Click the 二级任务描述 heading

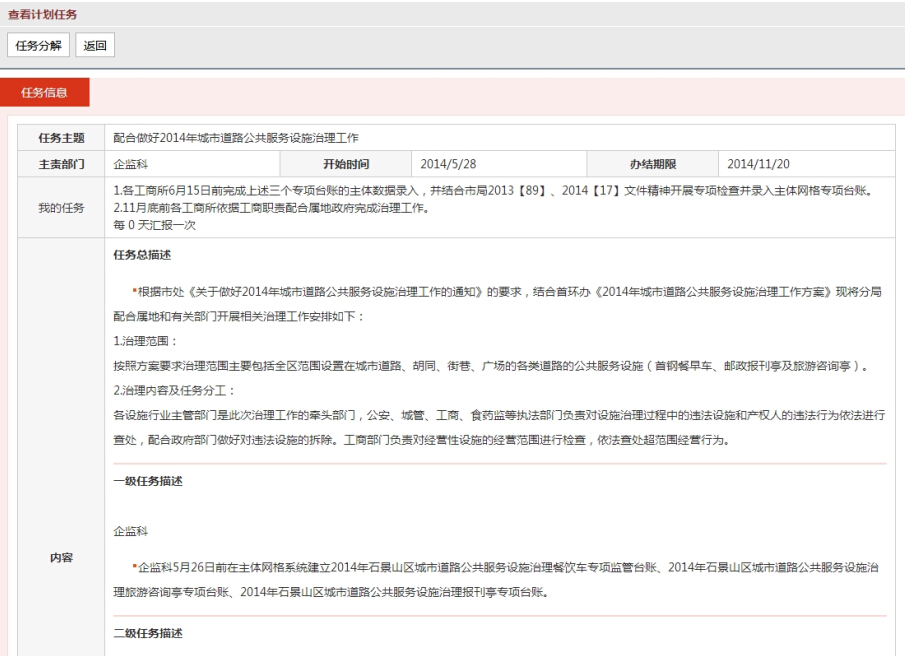tap(147, 634)
